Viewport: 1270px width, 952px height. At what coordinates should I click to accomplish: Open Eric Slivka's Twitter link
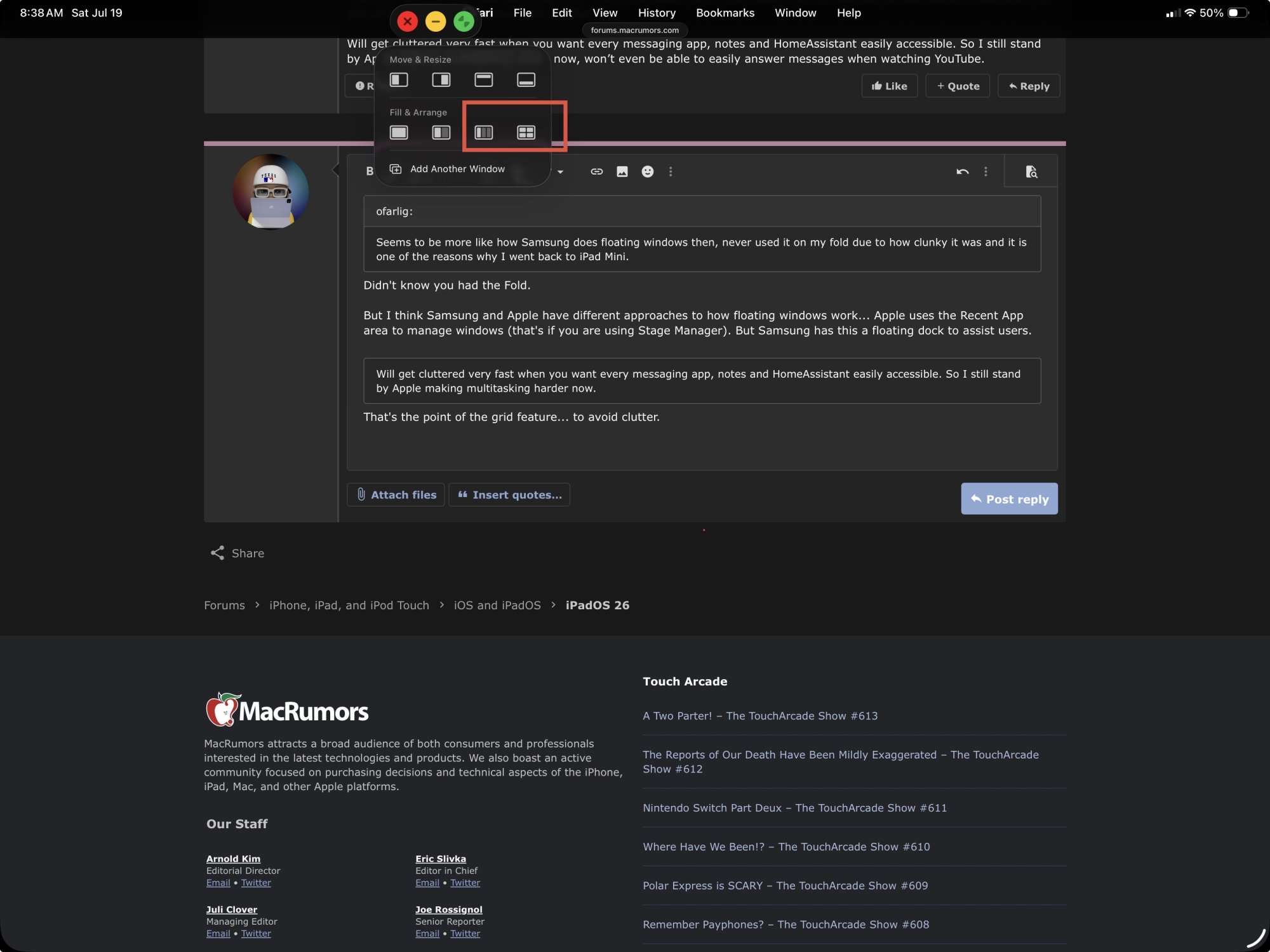coord(465,883)
